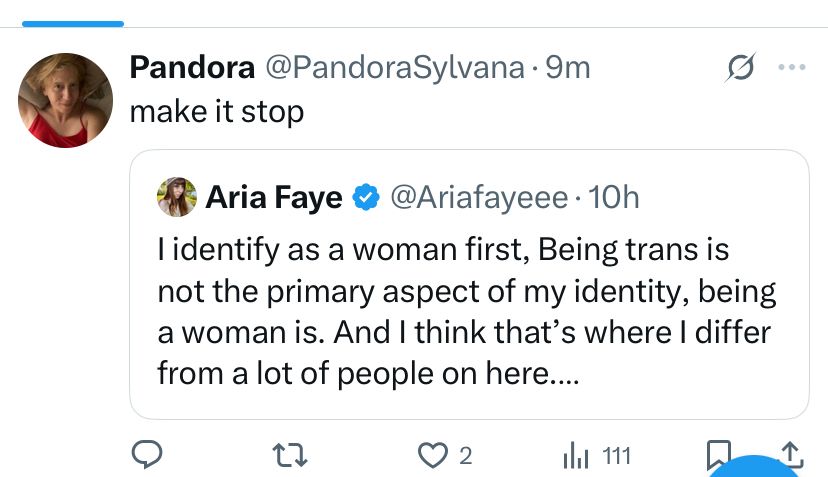Repost this tweet with the retweet icon
The height and width of the screenshot is (477, 828).
pyautogui.click(x=291, y=456)
